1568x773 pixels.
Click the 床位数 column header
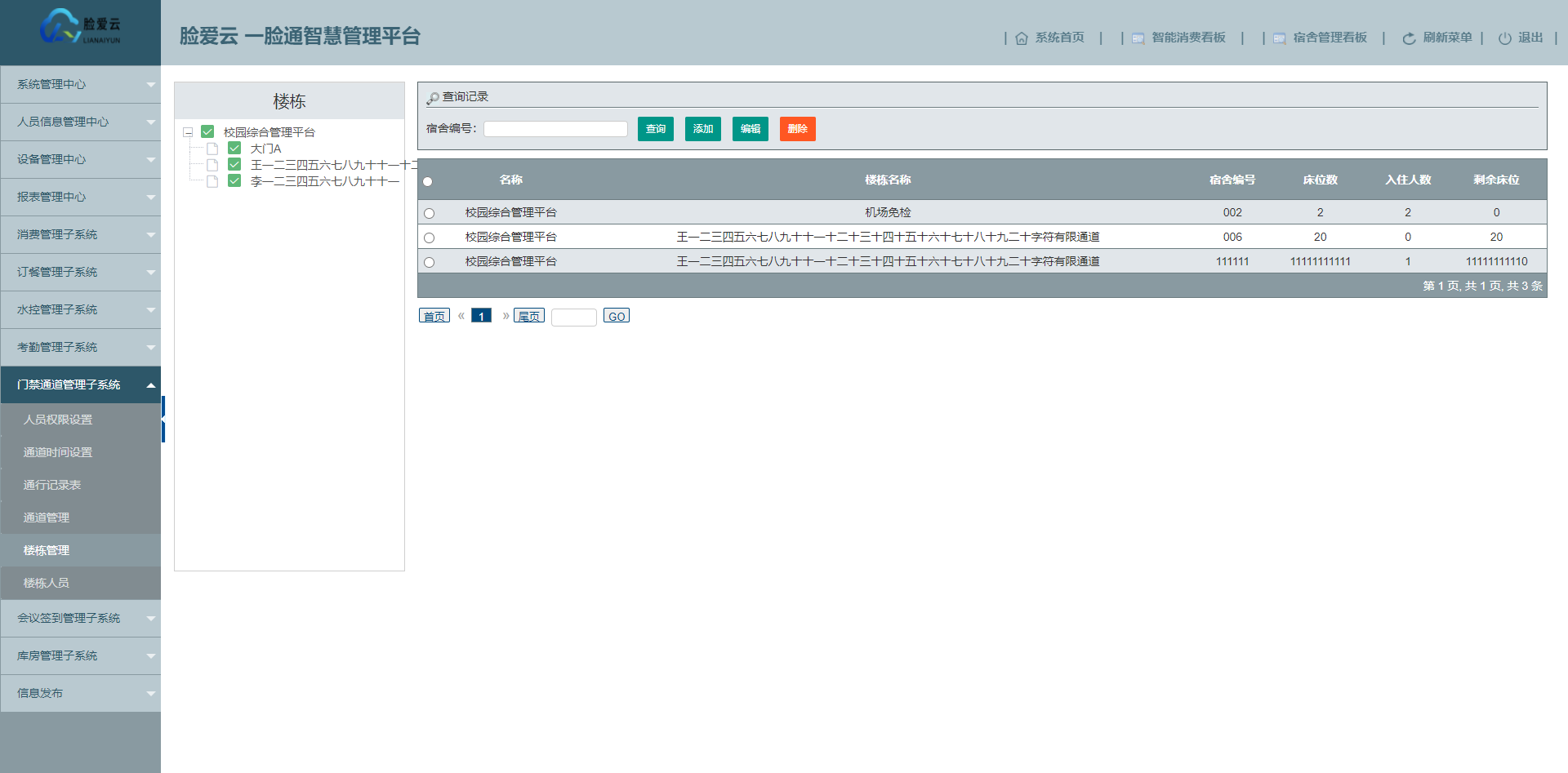[x=1321, y=180]
